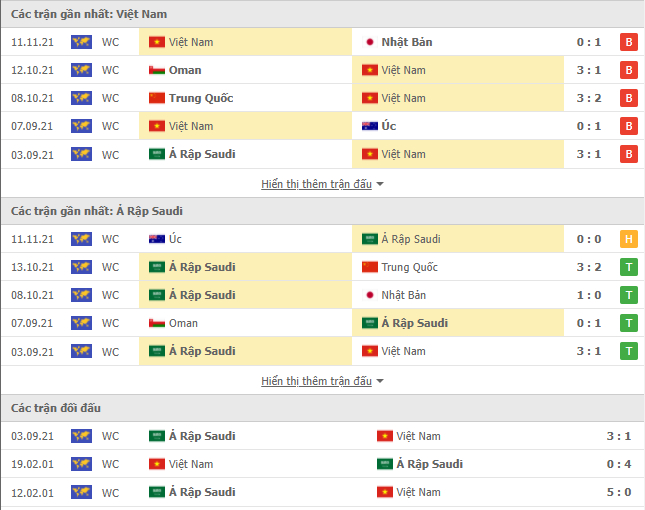The width and height of the screenshot is (645, 510).
Task: Select the Các trận đối đầu section header
Action: pyautogui.click(x=56, y=408)
